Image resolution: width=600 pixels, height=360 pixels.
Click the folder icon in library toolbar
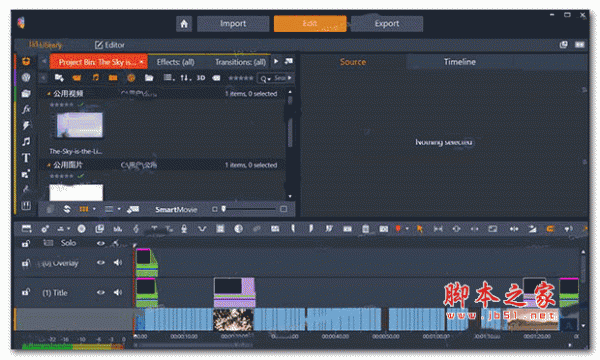pos(149,78)
